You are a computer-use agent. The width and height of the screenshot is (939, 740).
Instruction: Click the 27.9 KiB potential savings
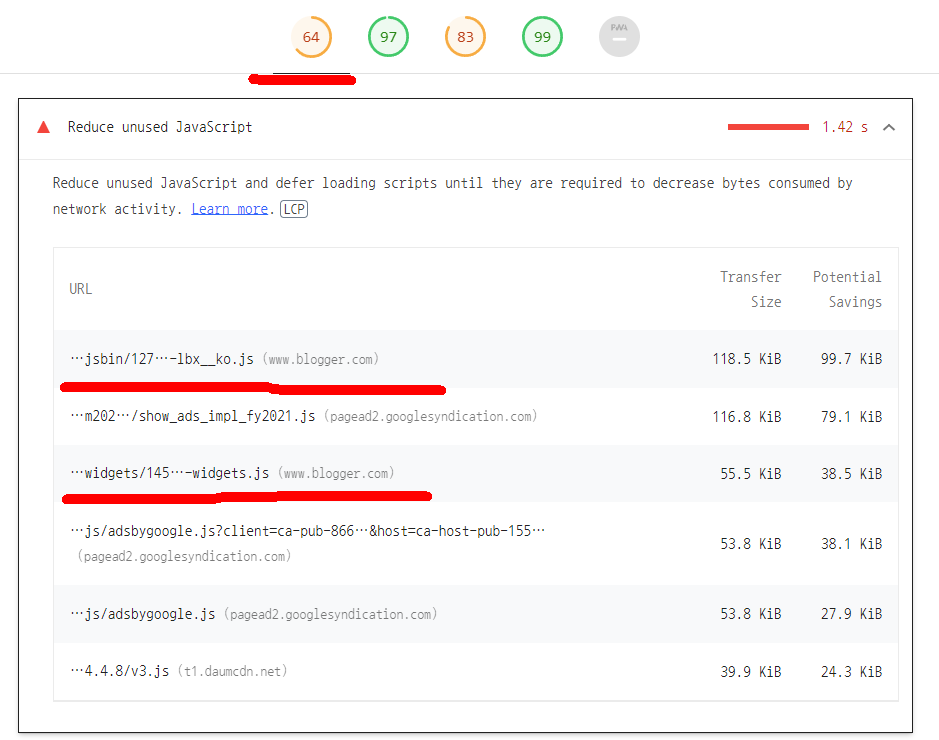tap(851, 614)
